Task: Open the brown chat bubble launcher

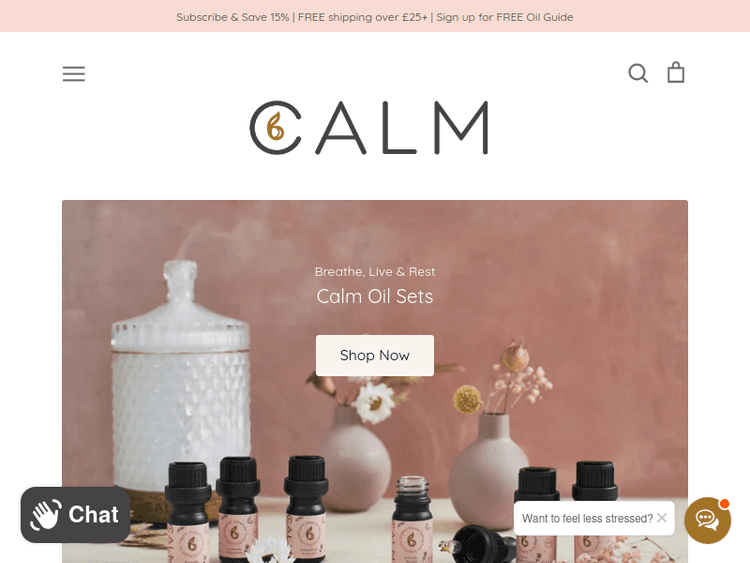Action: [x=707, y=520]
